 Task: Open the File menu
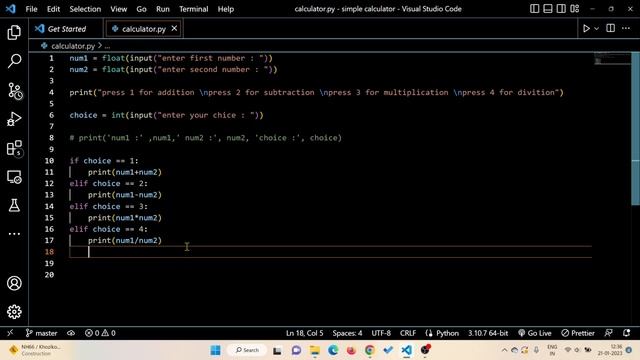tap(31, 9)
